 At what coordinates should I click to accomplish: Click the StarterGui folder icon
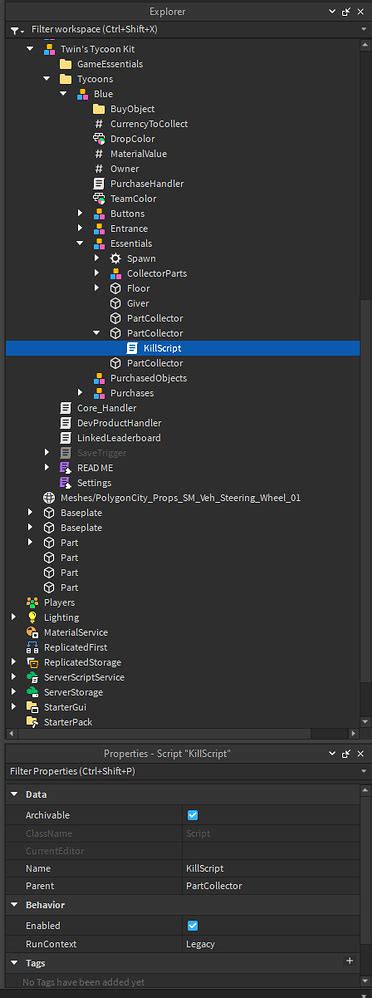(x=32, y=707)
